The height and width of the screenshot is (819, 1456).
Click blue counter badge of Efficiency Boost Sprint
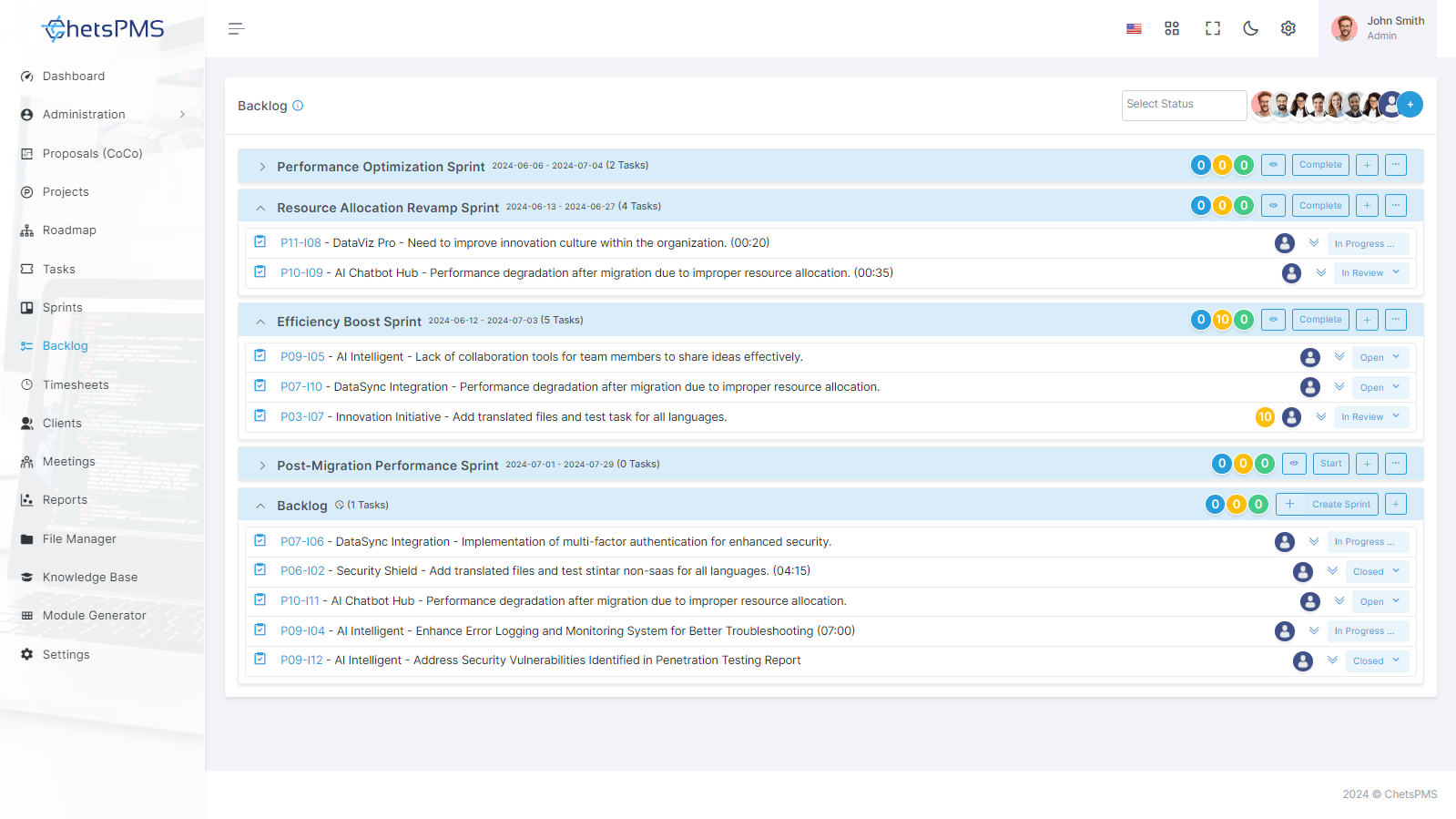[x=1201, y=320]
